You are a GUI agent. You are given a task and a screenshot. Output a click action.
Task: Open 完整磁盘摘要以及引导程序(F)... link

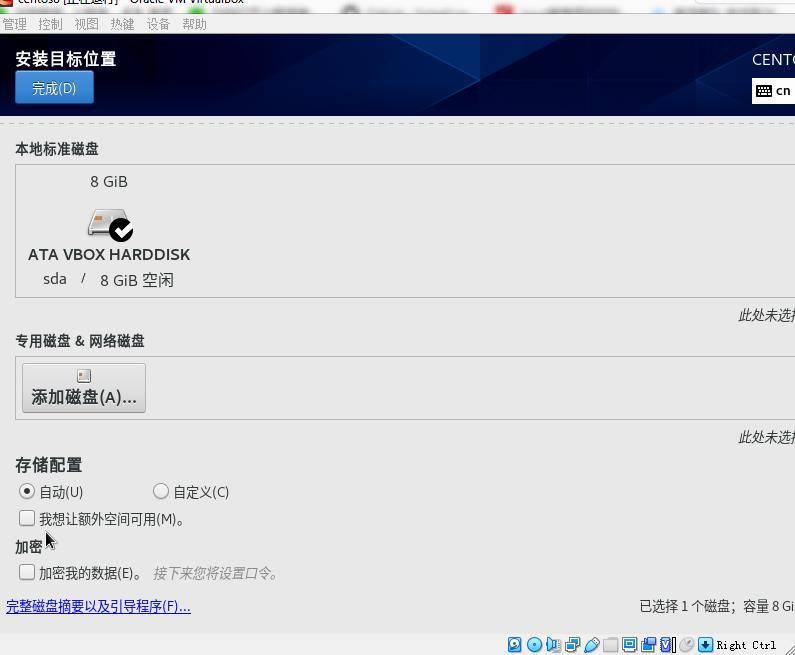click(x=98, y=606)
